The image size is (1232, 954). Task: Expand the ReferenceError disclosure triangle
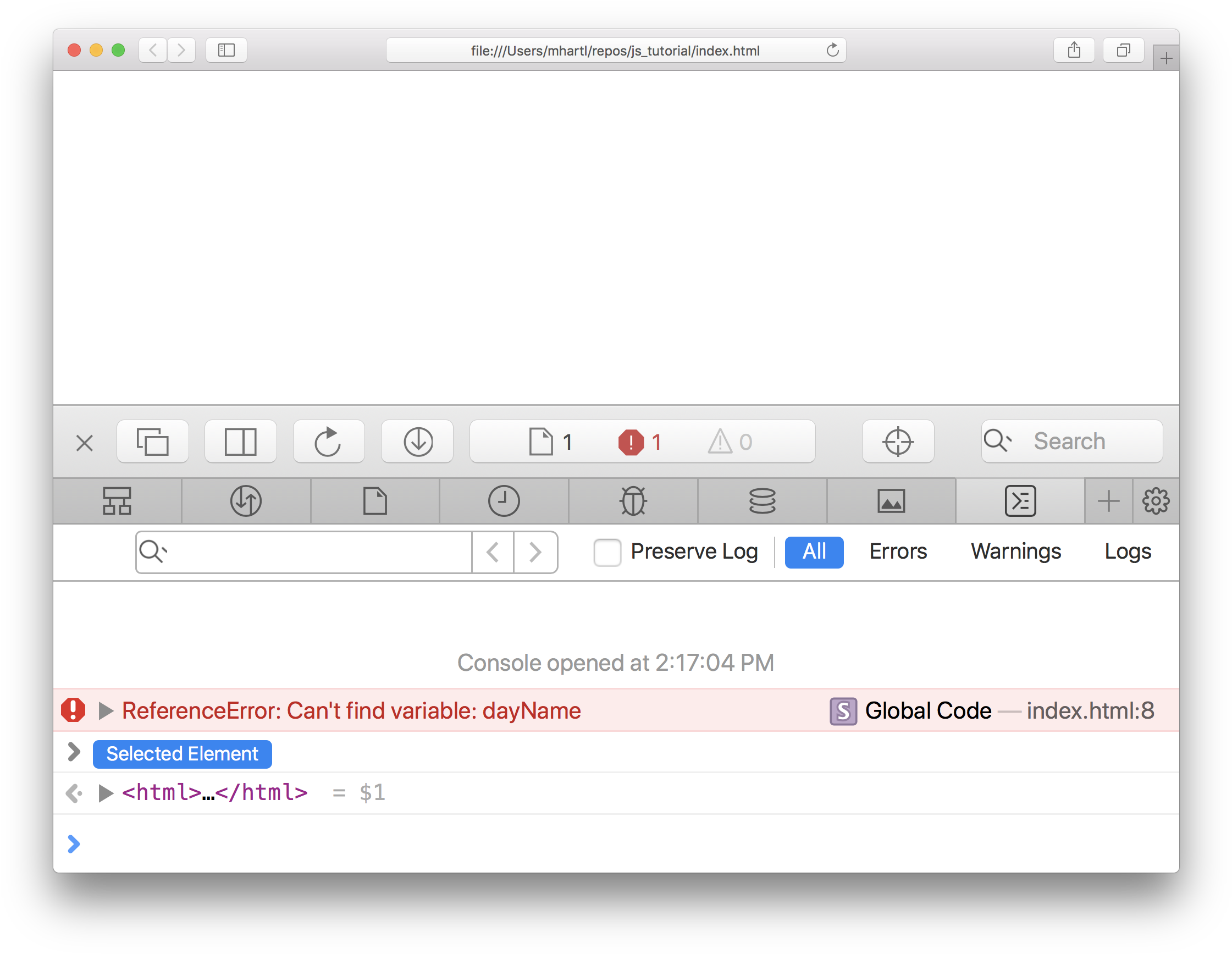106,711
